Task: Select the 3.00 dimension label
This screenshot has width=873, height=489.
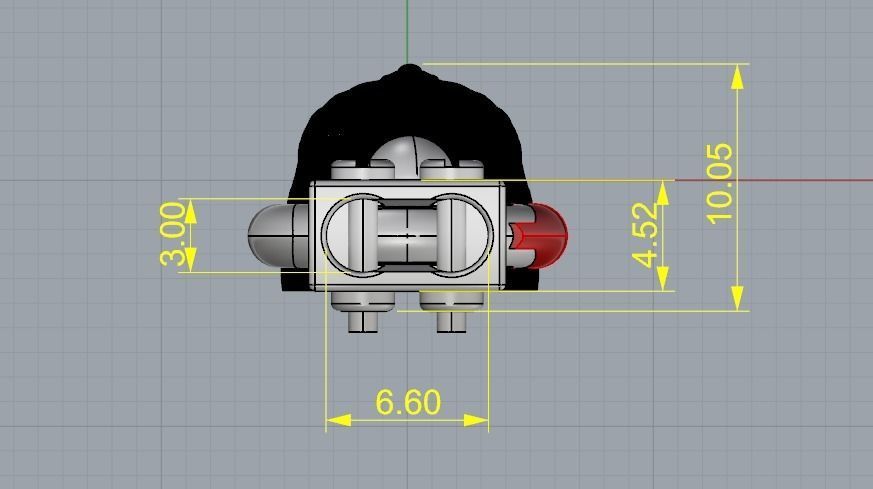Action: 173,234
